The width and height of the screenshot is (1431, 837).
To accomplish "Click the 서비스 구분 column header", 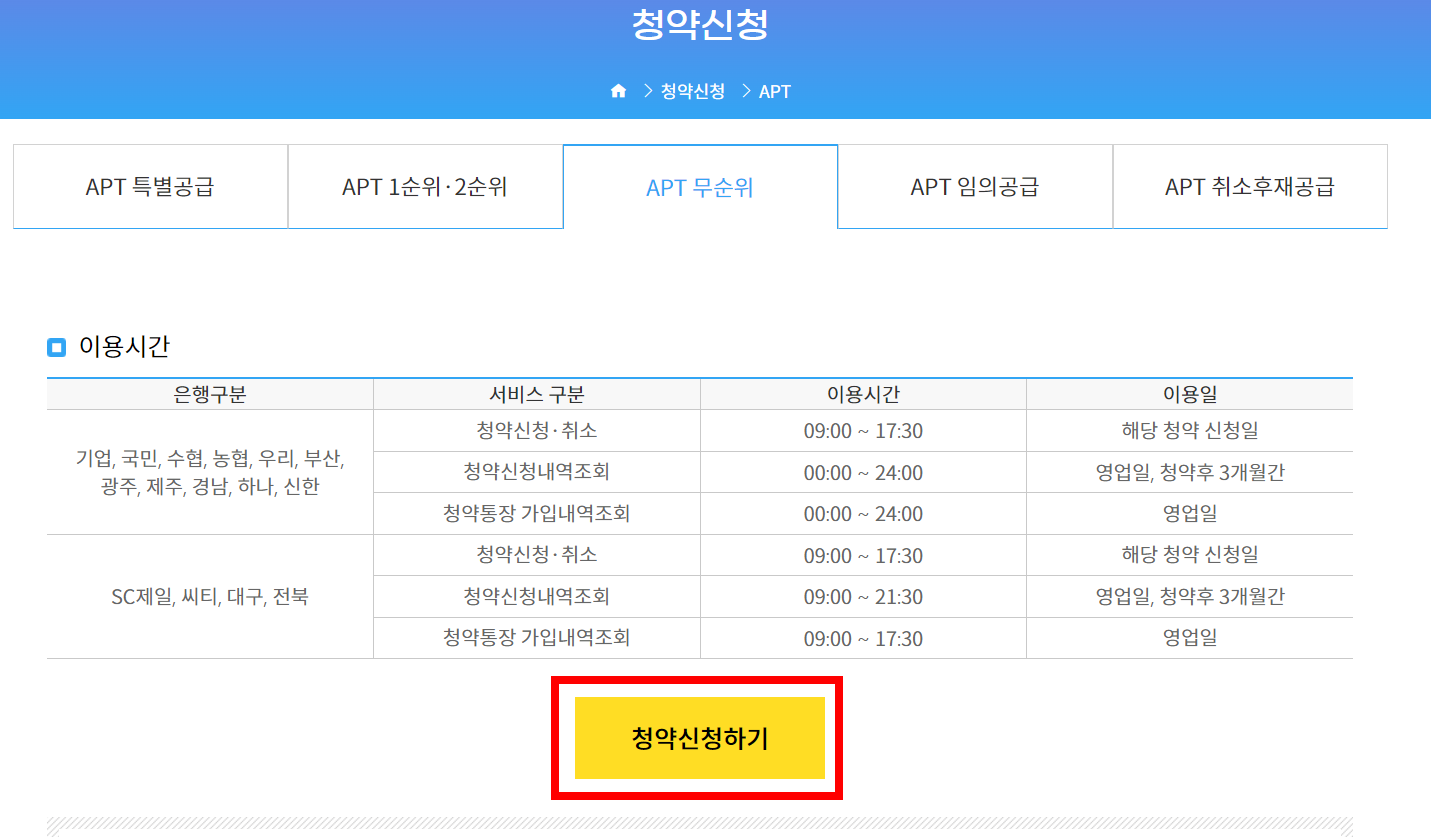I will coord(536,394).
